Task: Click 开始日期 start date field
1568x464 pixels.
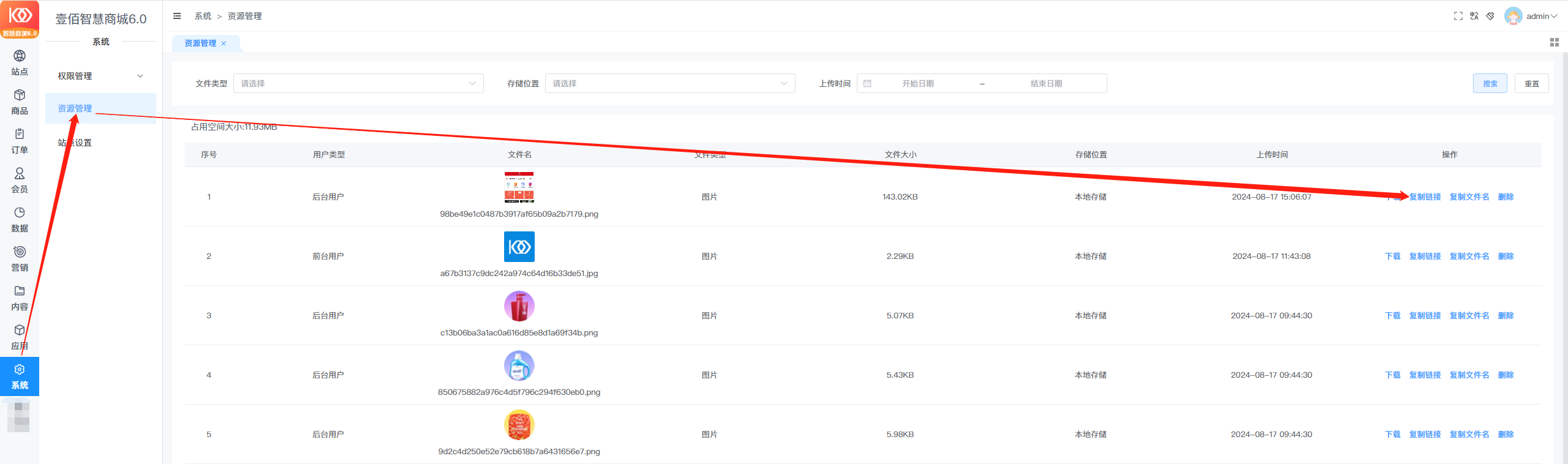Action: tap(918, 83)
